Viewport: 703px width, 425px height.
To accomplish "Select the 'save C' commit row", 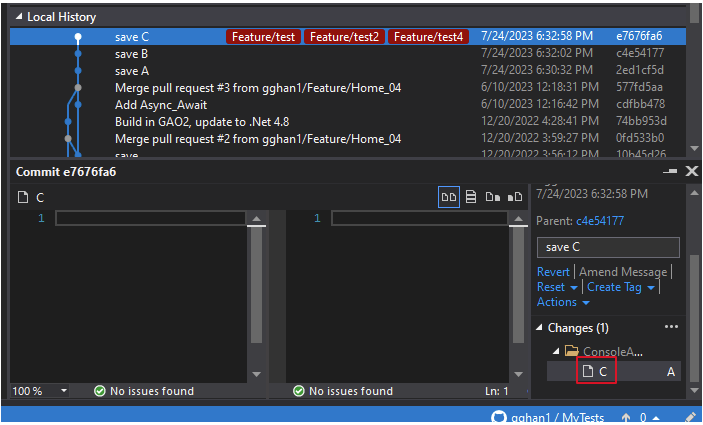I will [347, 36].
